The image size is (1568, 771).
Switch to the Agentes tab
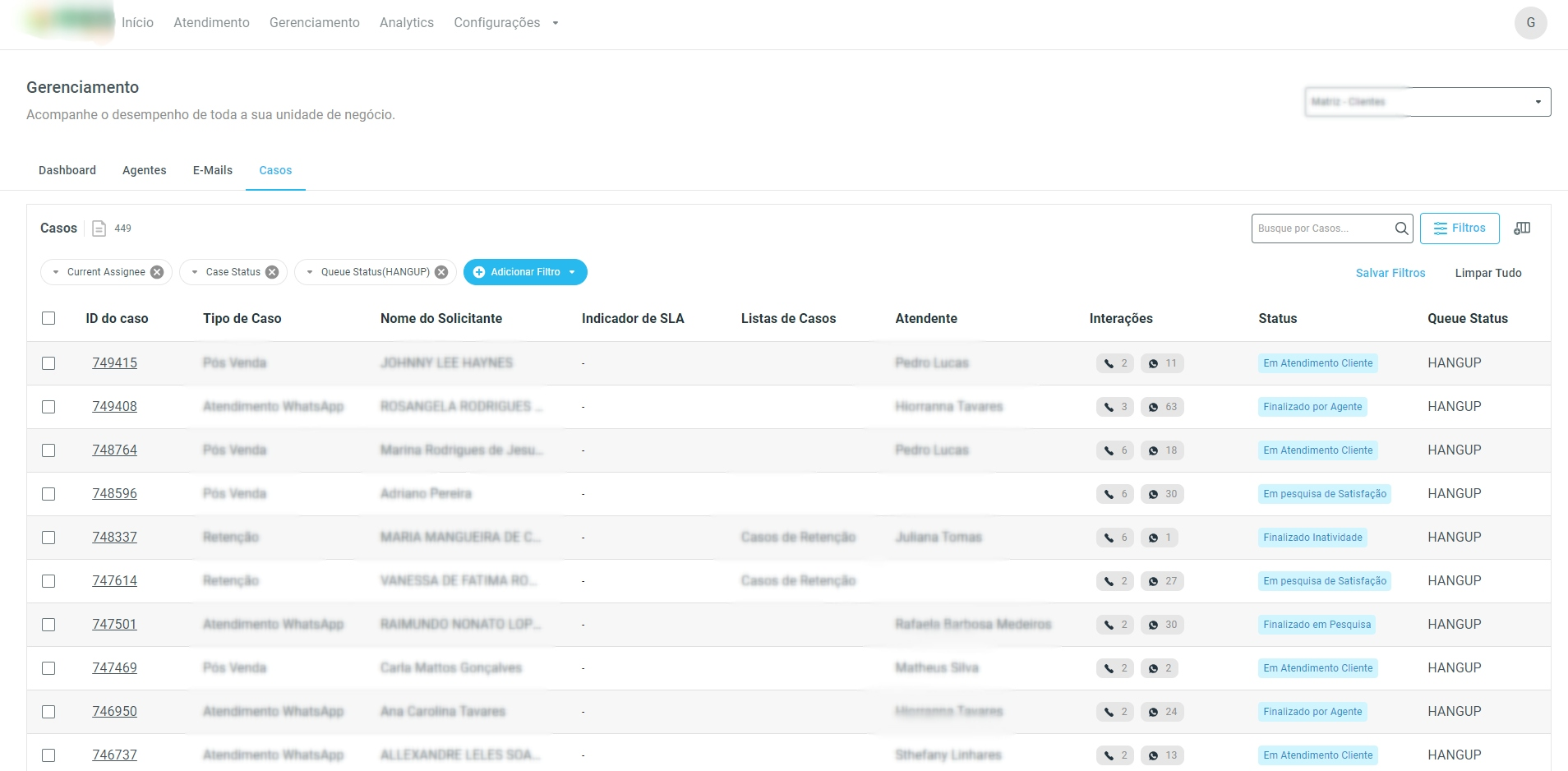pos(144,170)
